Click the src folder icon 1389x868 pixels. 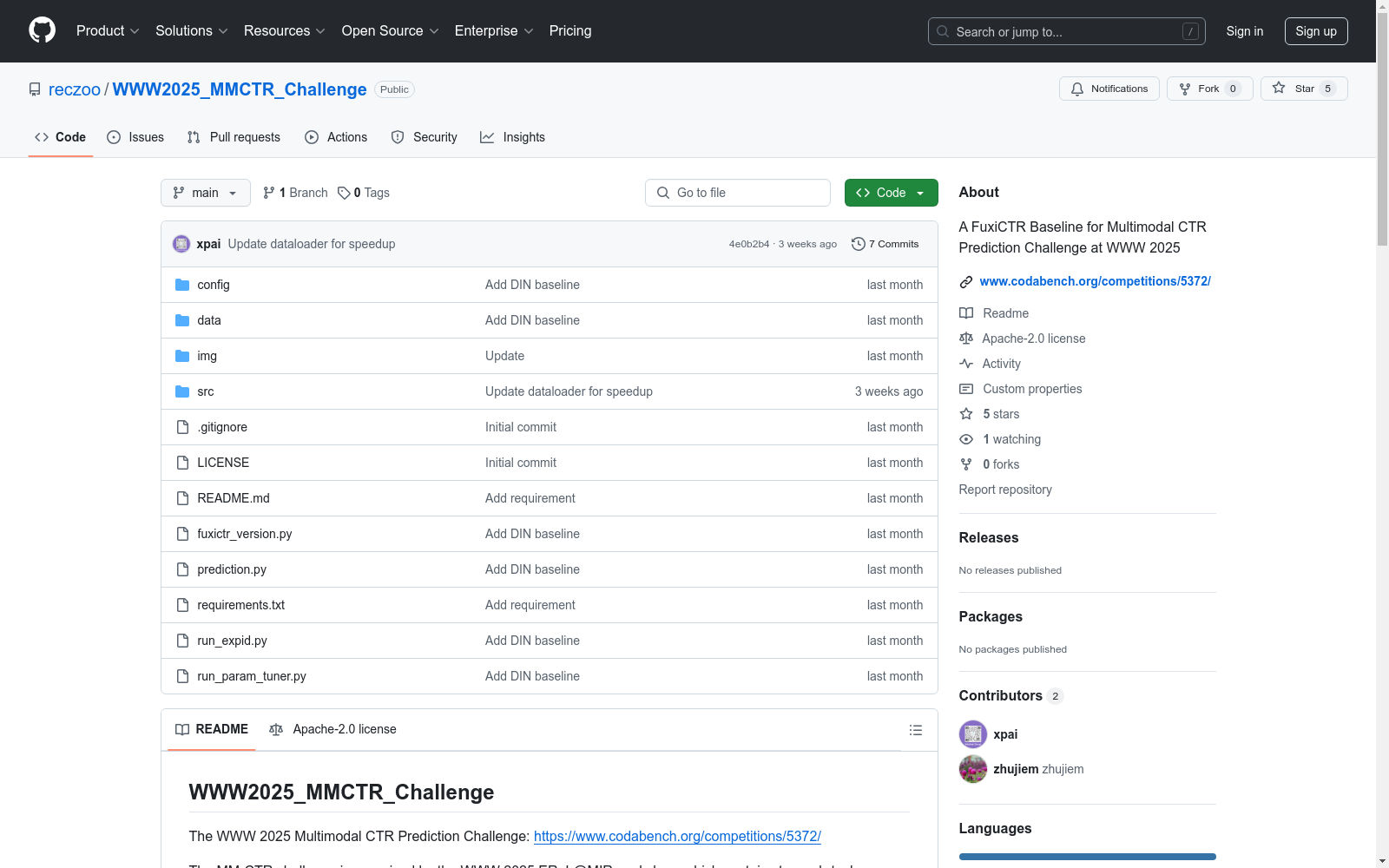pos(182,391)
